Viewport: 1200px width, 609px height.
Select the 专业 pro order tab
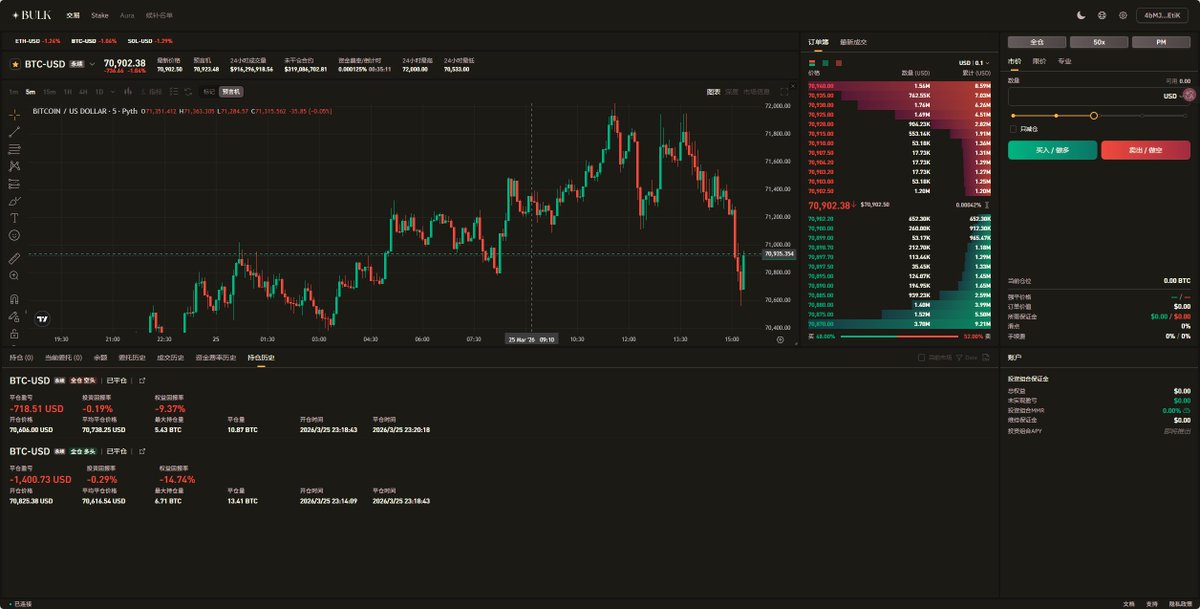click(x=1064, y=61)
